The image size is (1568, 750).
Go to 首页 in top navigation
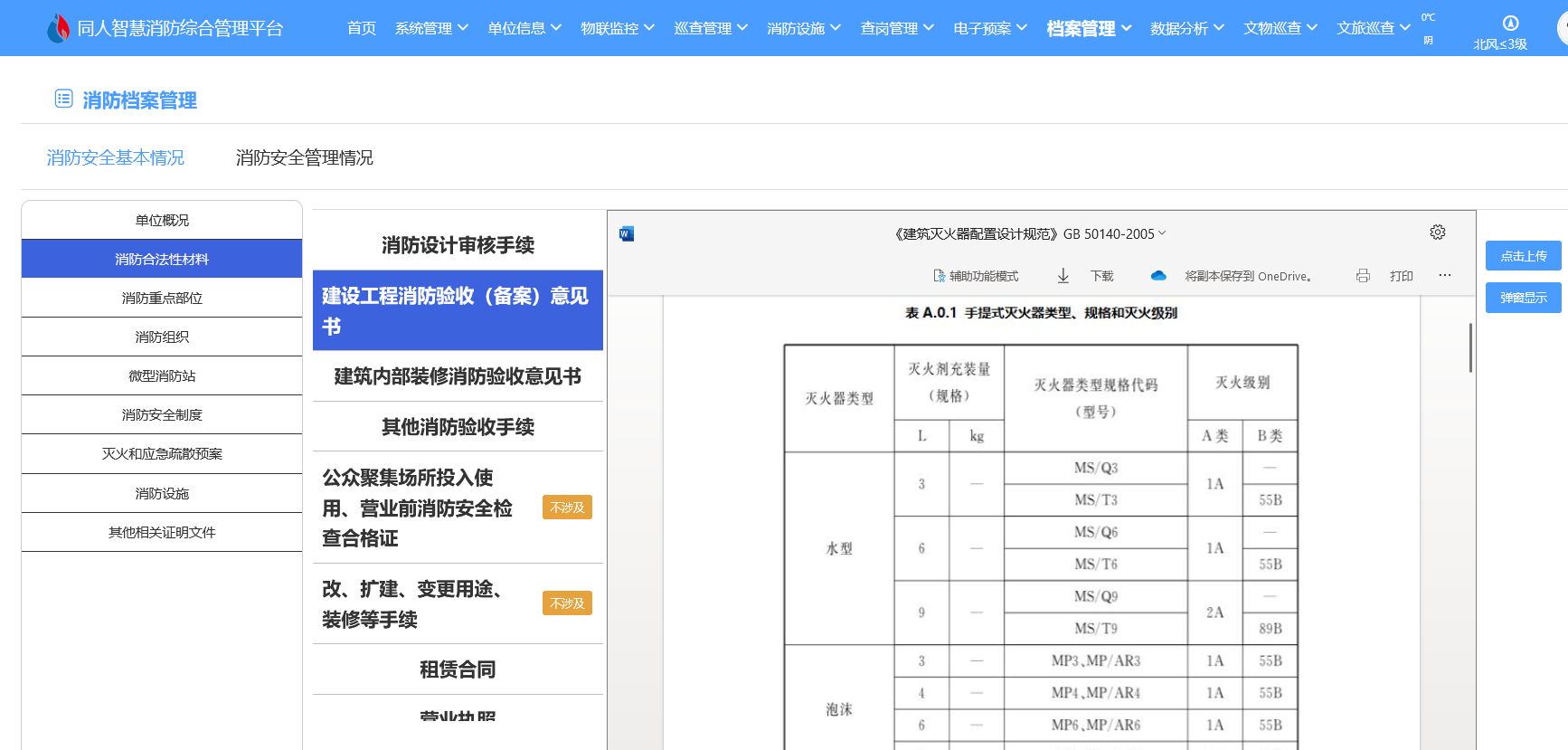click(x=361, y=28)
